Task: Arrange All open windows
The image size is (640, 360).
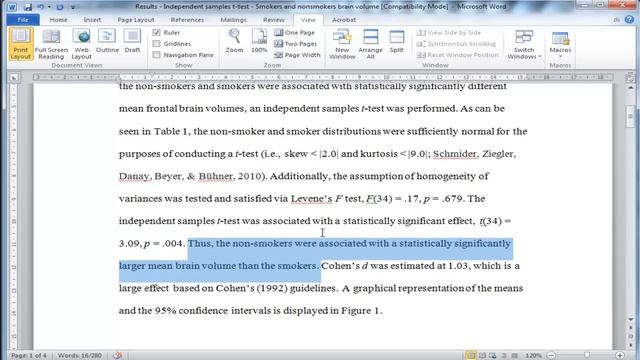Action: point(370,44)
